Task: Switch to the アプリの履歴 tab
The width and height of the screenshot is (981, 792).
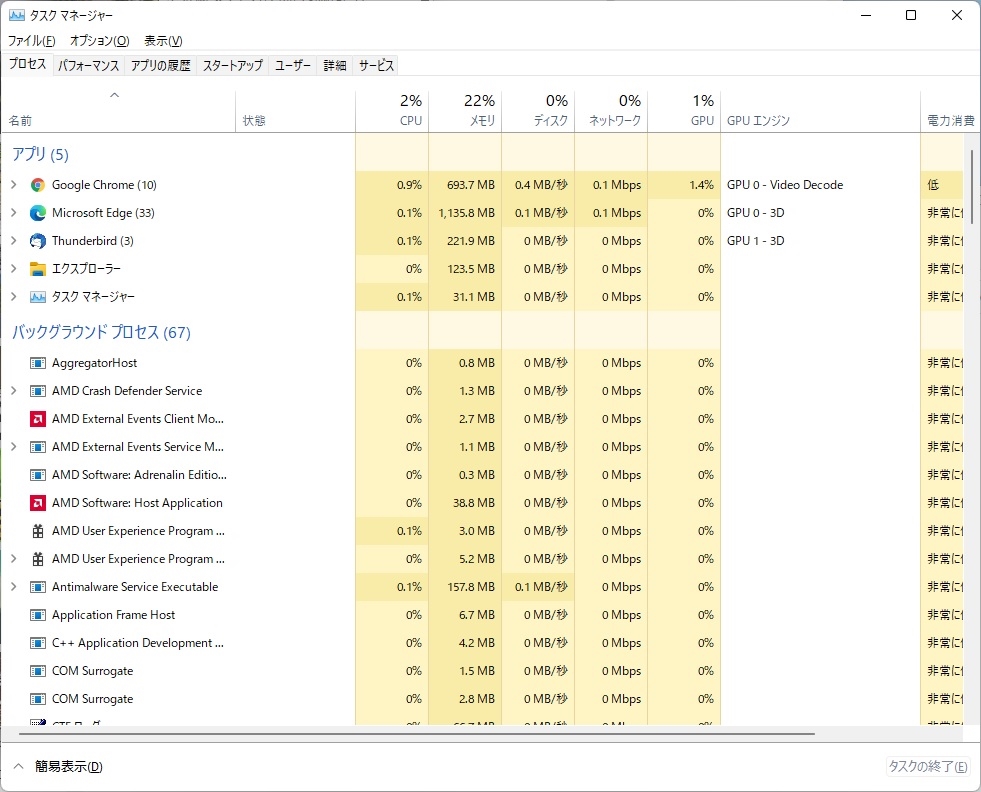Action: click(161, 66)
